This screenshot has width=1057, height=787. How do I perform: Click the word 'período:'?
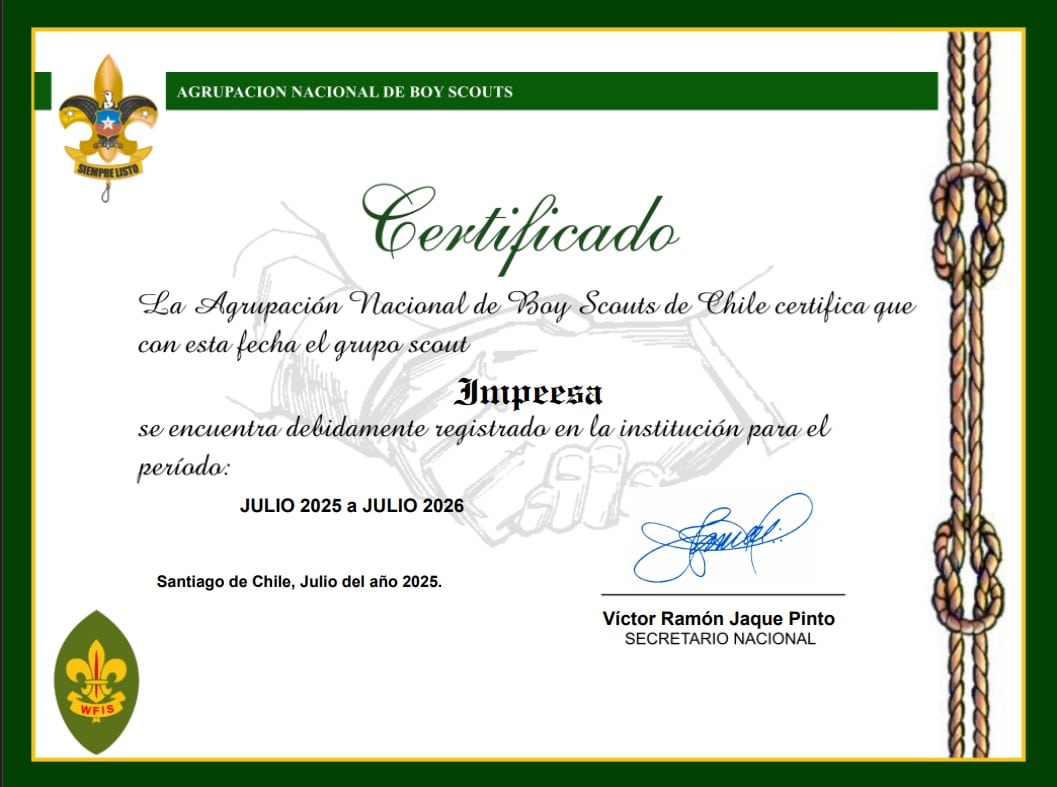pos(184,467)
